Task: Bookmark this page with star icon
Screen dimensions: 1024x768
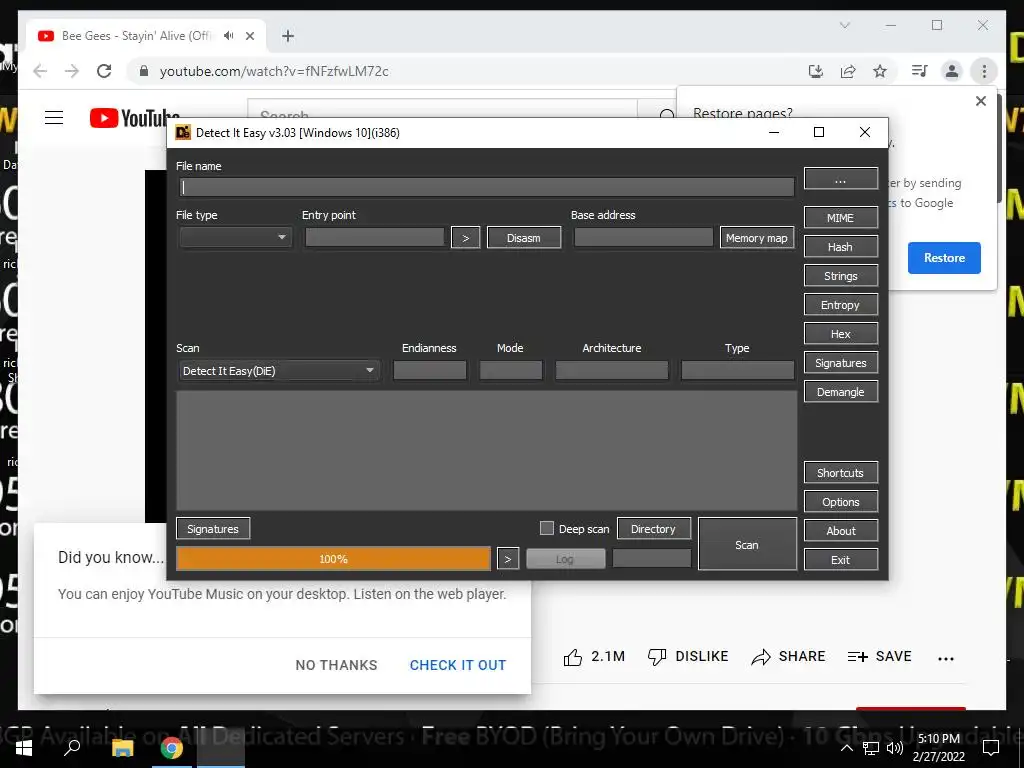Action: (x=880, y=71)
